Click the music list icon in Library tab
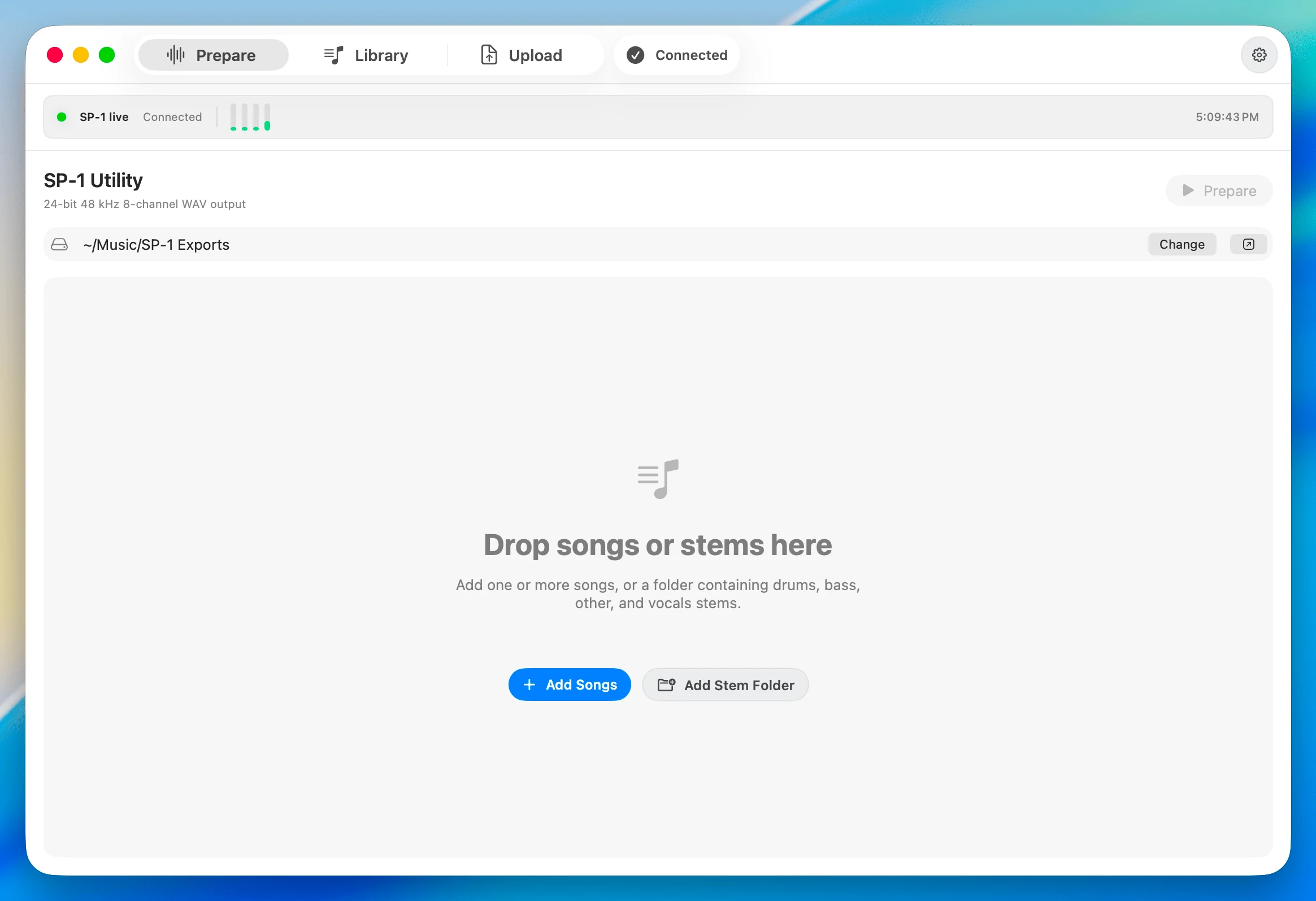The width and height of the screenshot is (1316, 901). 333,55
